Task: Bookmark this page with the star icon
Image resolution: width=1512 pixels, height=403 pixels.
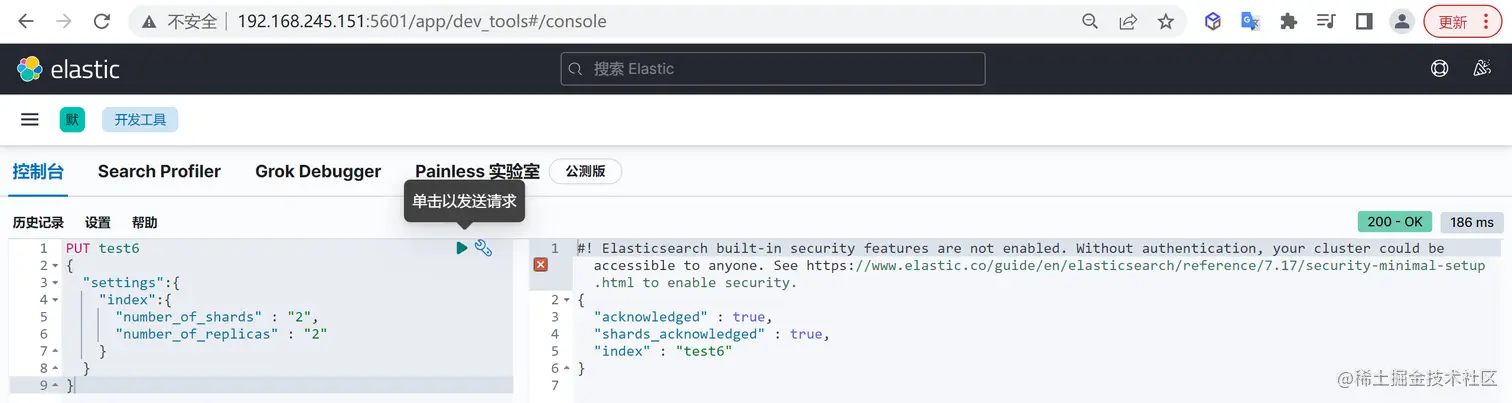Action: (1166, 21)
